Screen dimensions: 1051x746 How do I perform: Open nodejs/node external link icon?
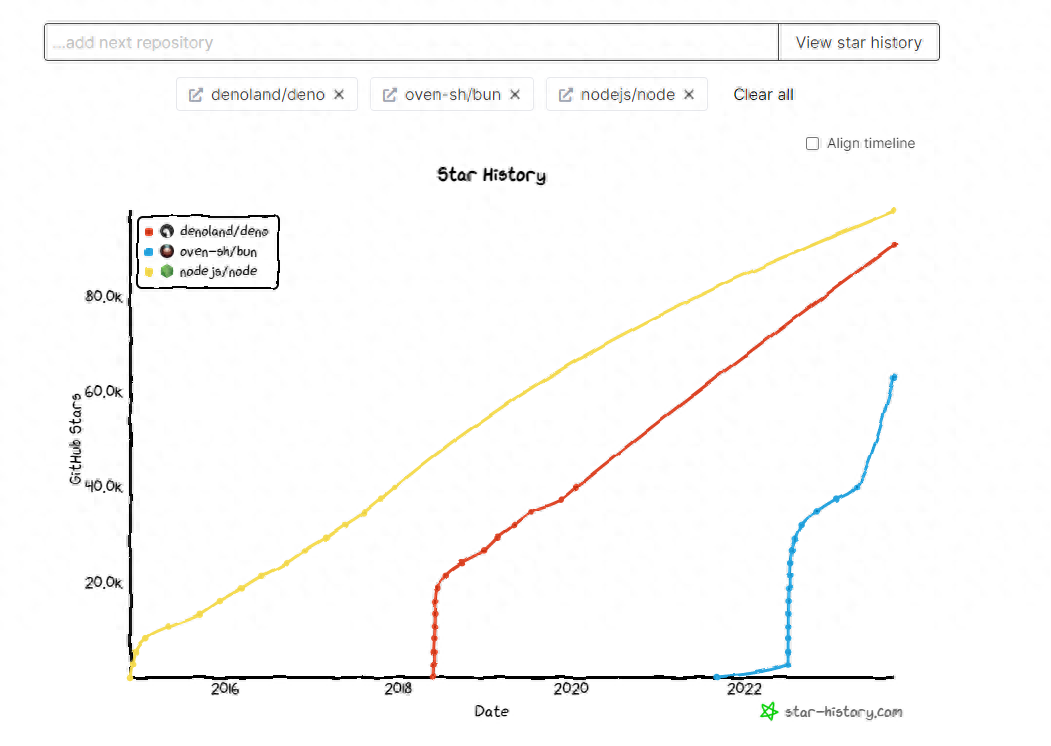(566, 95)
